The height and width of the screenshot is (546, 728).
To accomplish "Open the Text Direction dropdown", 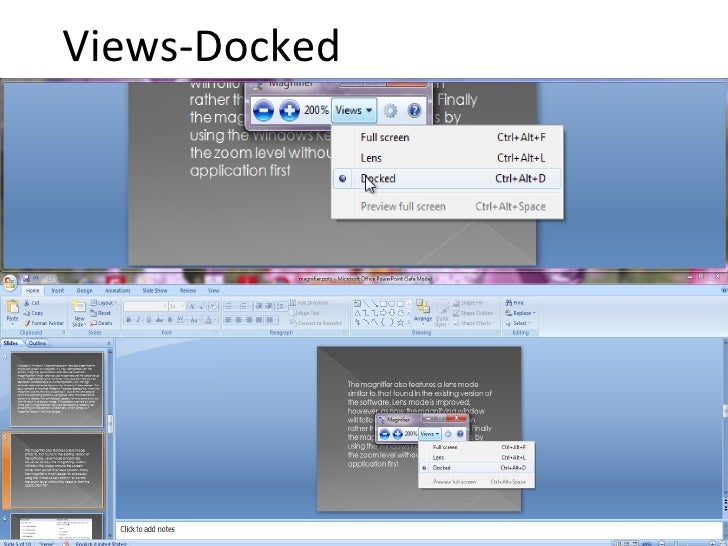I will [x=310, y=303].
